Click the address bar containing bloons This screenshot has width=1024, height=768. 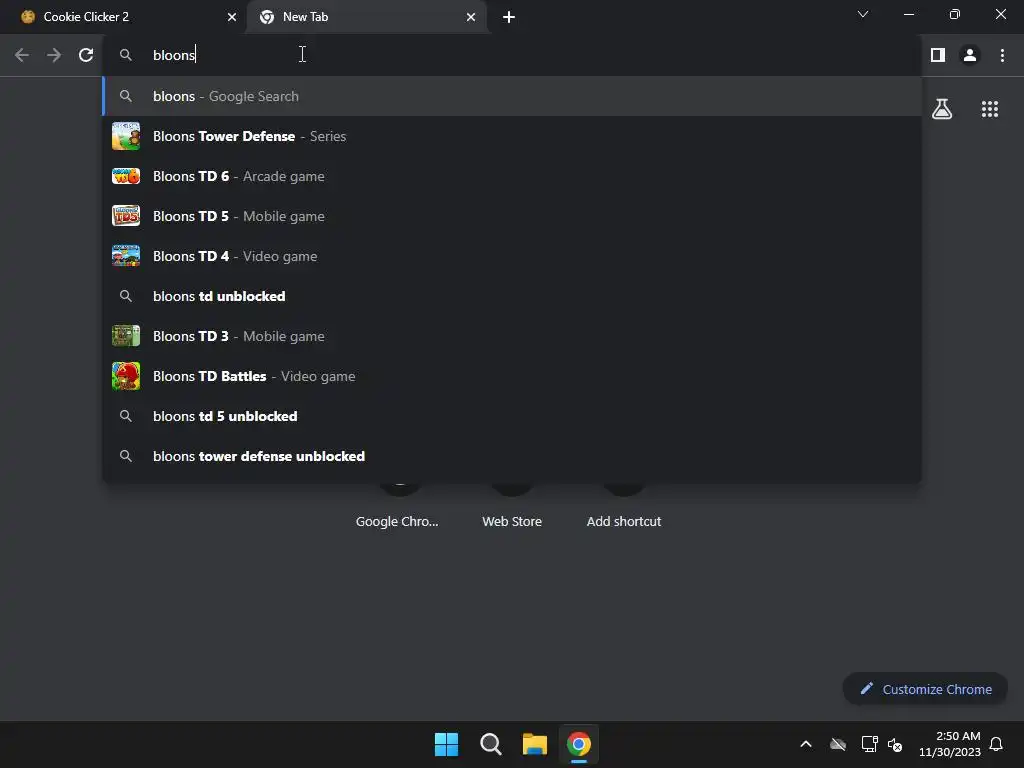tap(512, 55)
